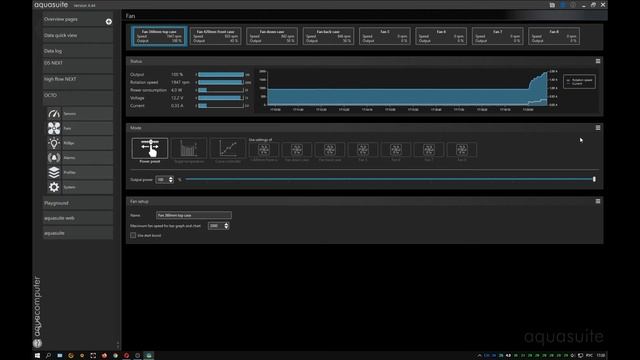The height and width of the screenshot is (360, 640).
Task: Open the Status panel menu icon
Action: (x=598, y=61)
